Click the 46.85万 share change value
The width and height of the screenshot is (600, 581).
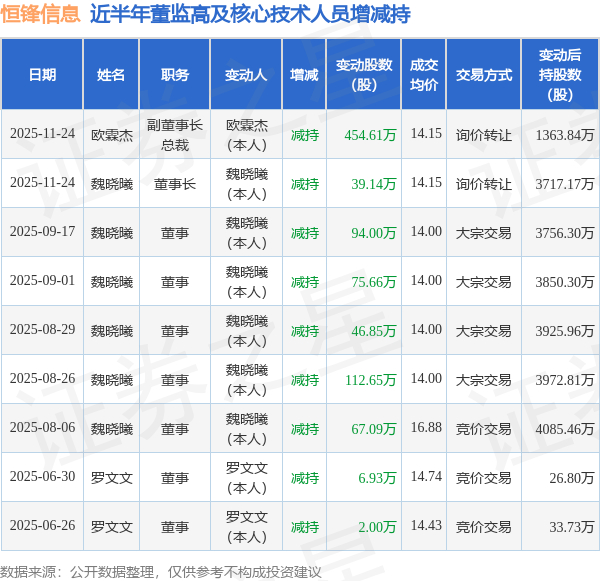click(x=373, y=331)
